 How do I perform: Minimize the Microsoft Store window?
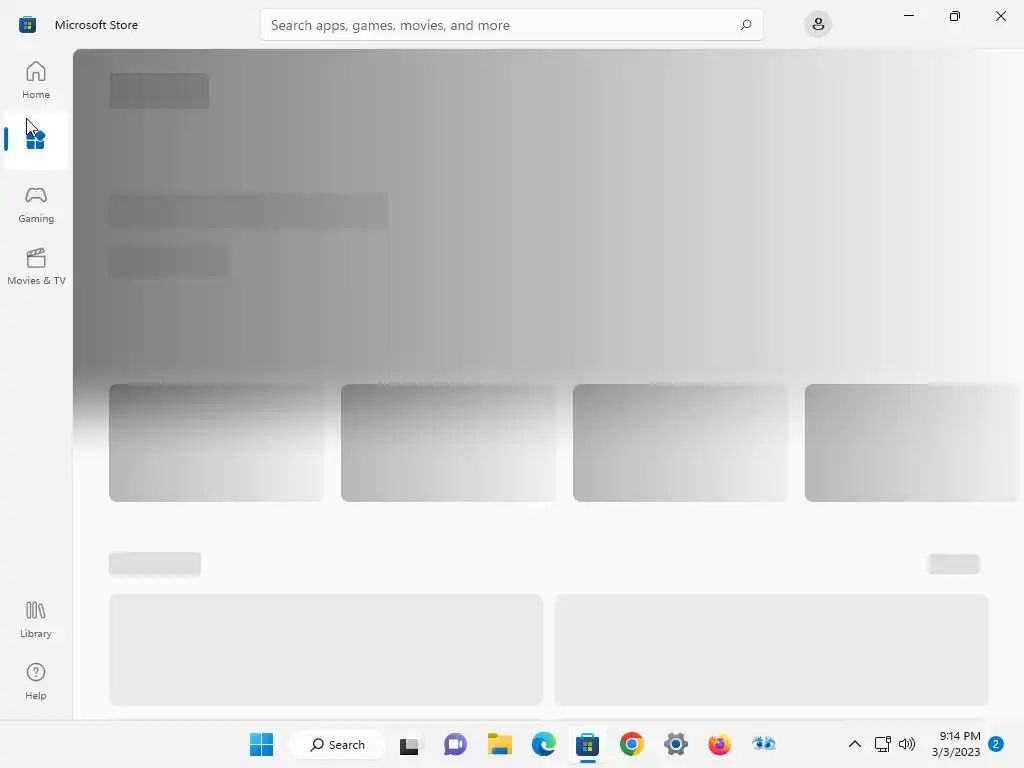tap(908, 16)
